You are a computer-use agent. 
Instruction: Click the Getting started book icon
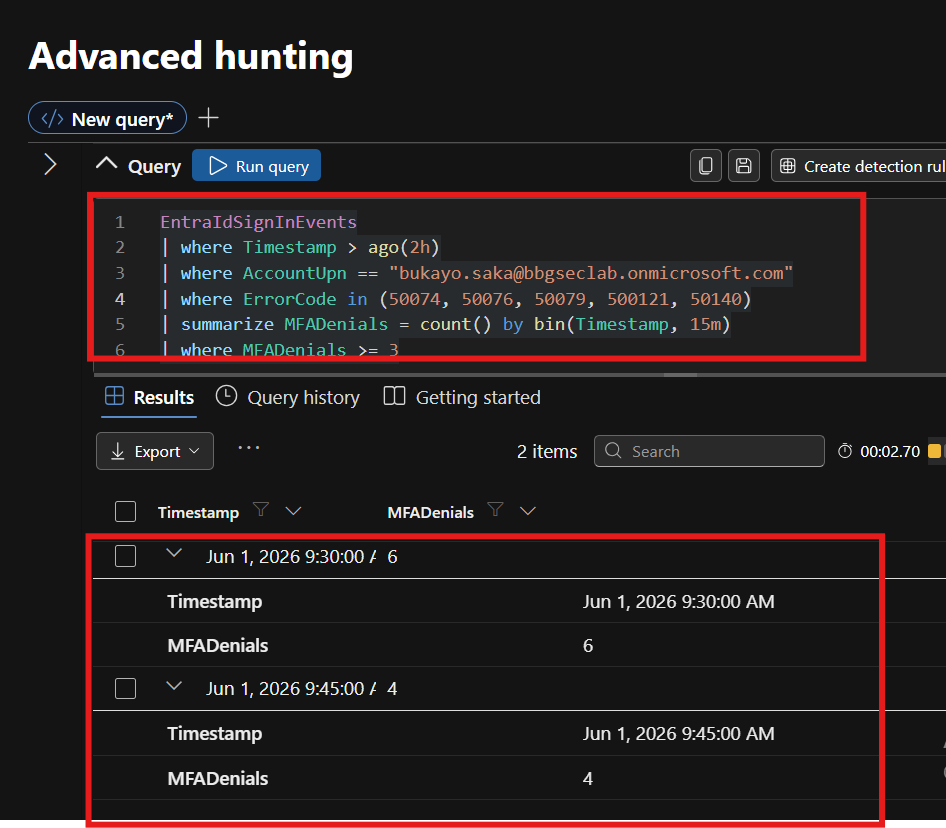pos(394,396)
